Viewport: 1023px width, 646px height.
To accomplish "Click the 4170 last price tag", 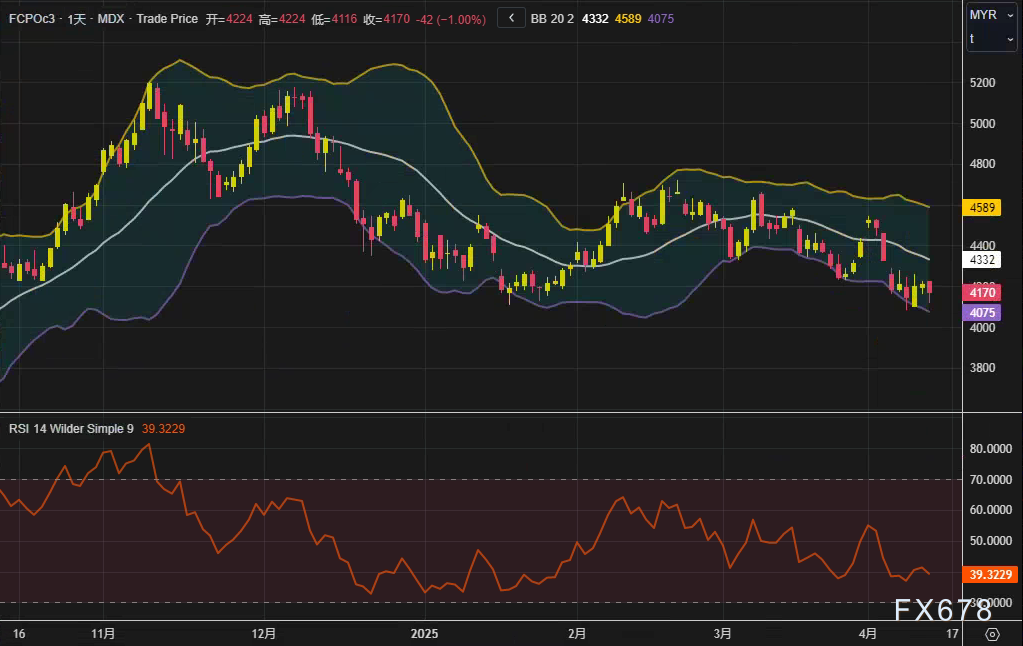I will pos(981,292).
